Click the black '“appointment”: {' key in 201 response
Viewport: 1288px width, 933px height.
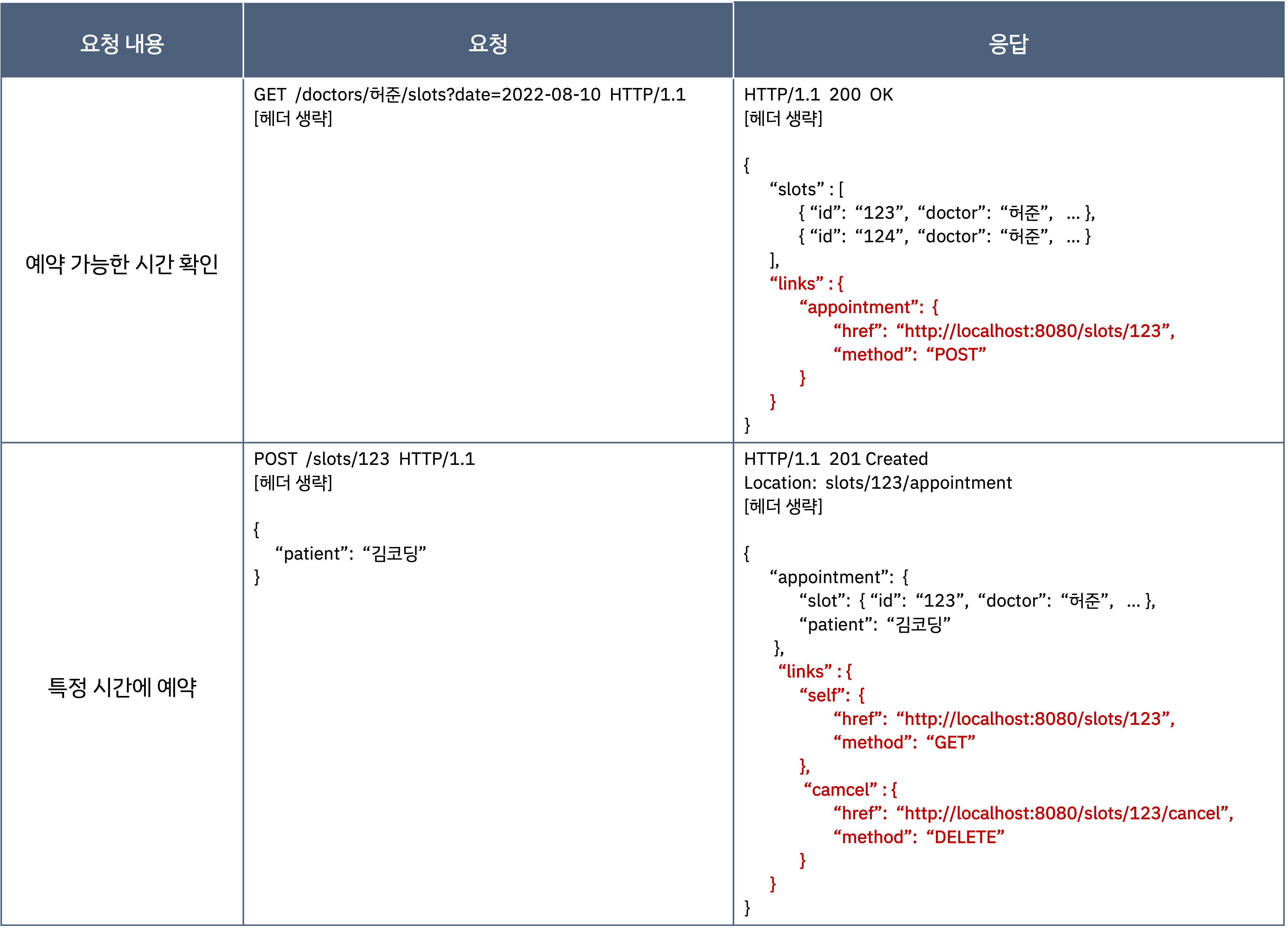click(x=839, y=577)
